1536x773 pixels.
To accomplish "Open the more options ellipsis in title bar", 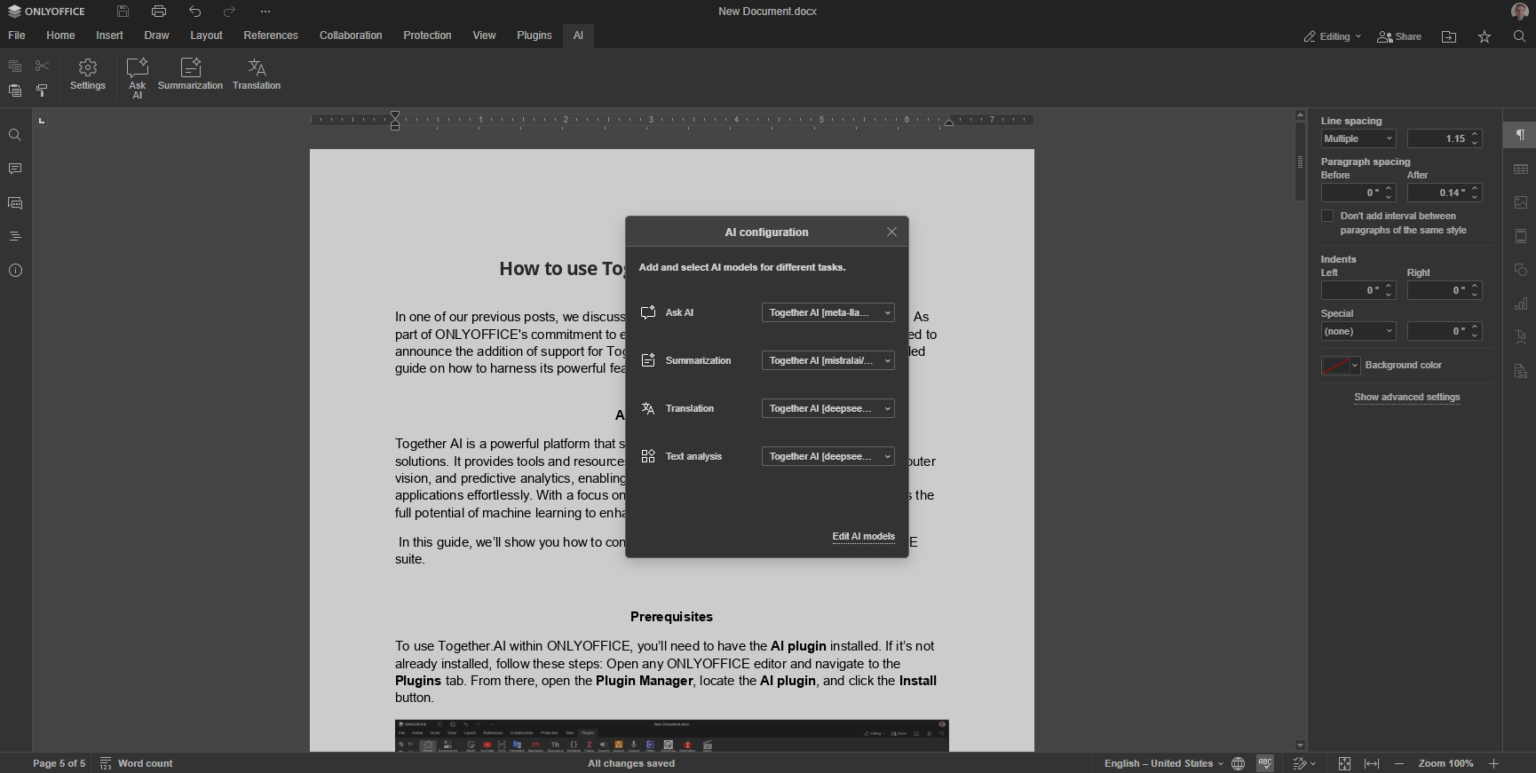I will coord(265,11).
